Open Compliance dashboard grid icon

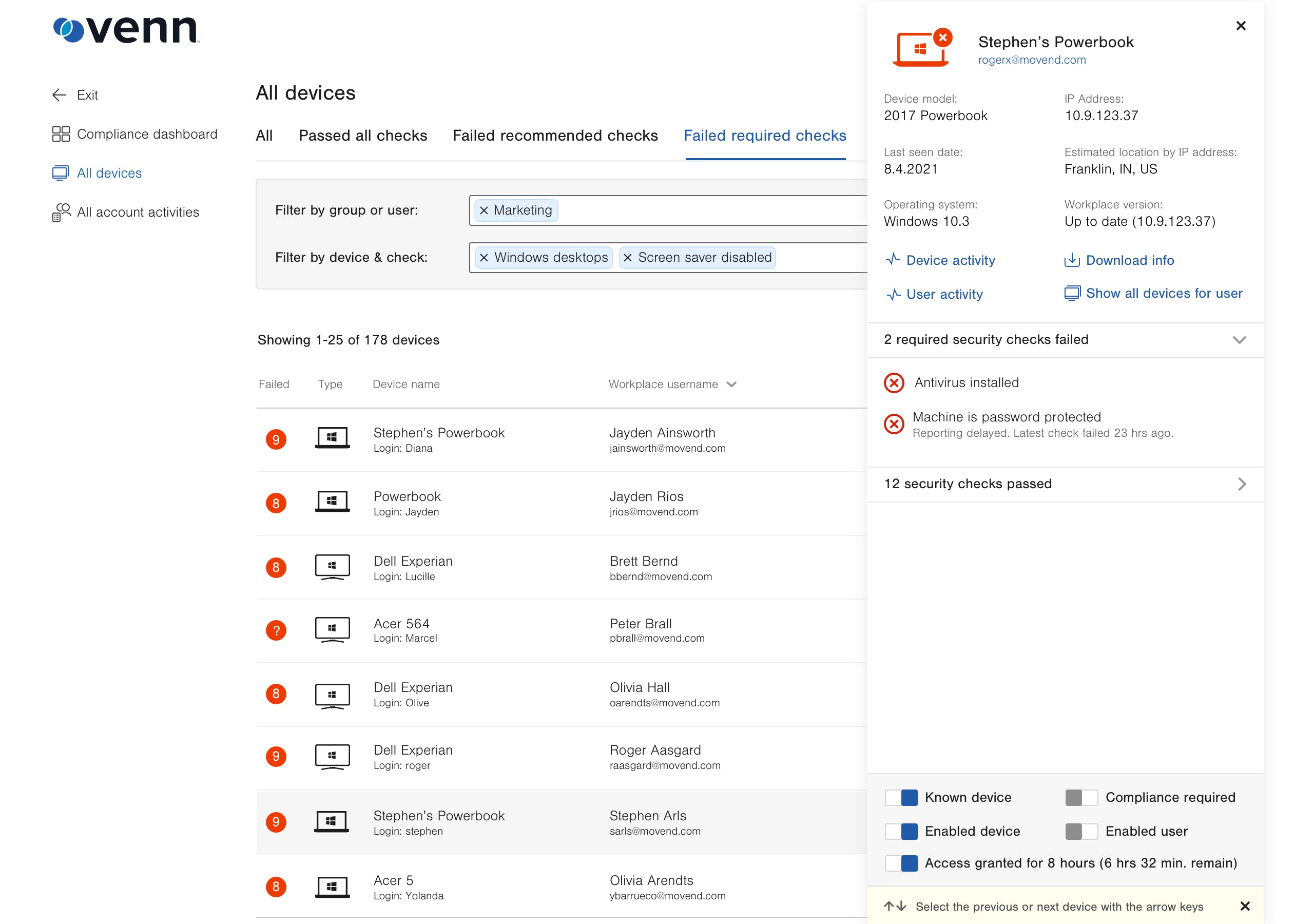point(61,134)
